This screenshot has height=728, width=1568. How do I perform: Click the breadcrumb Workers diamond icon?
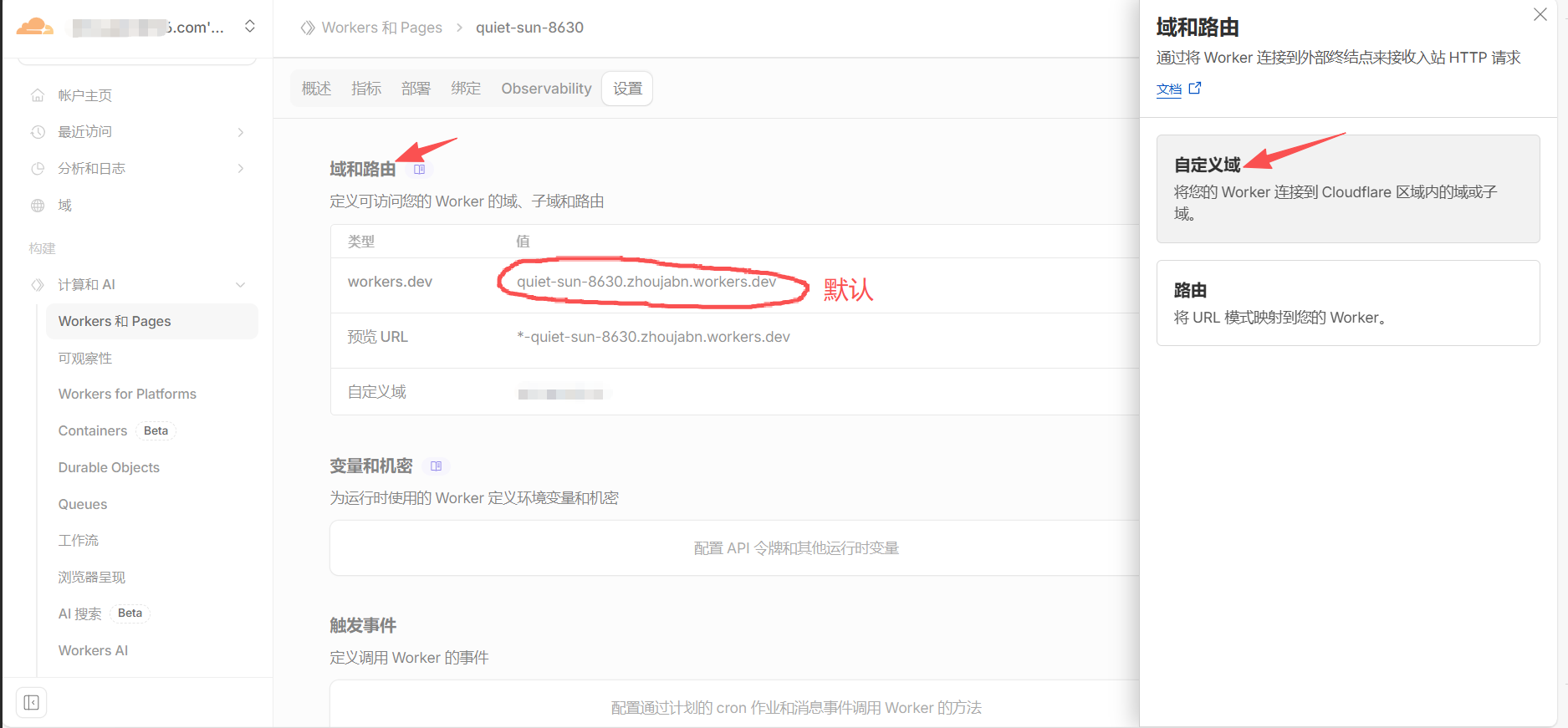[308, 28]
